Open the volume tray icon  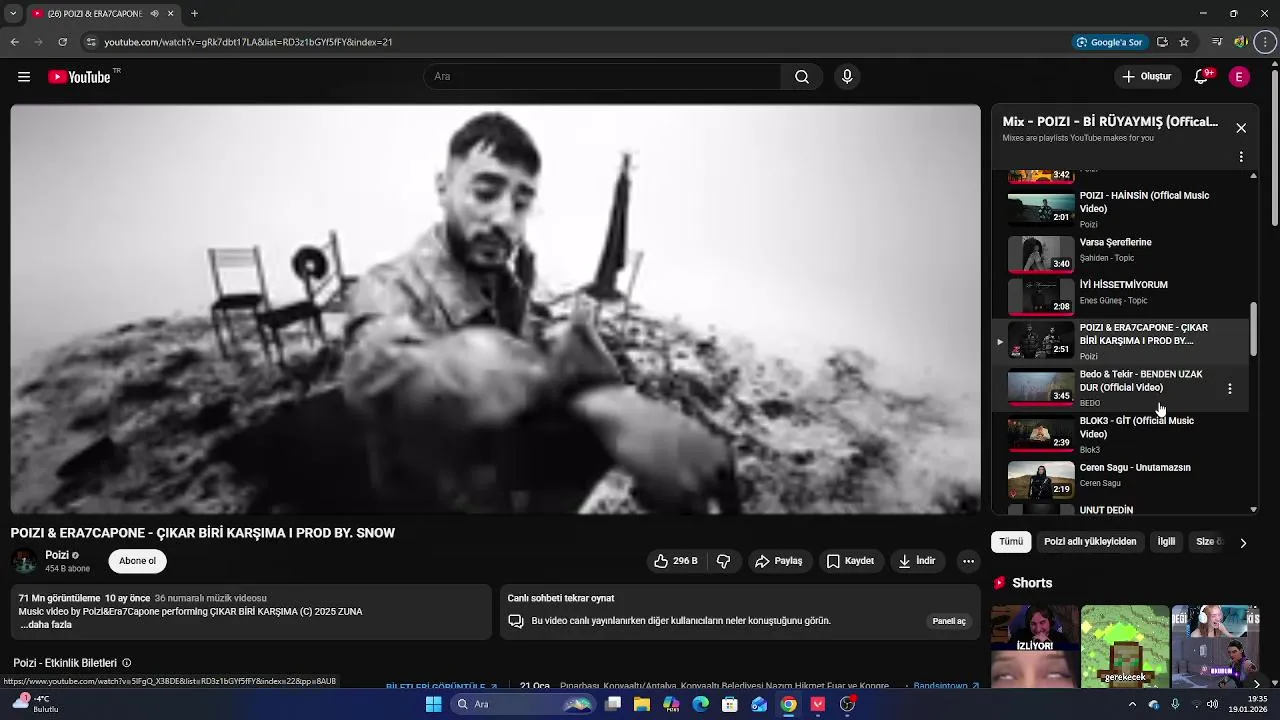coord(1212,704)
